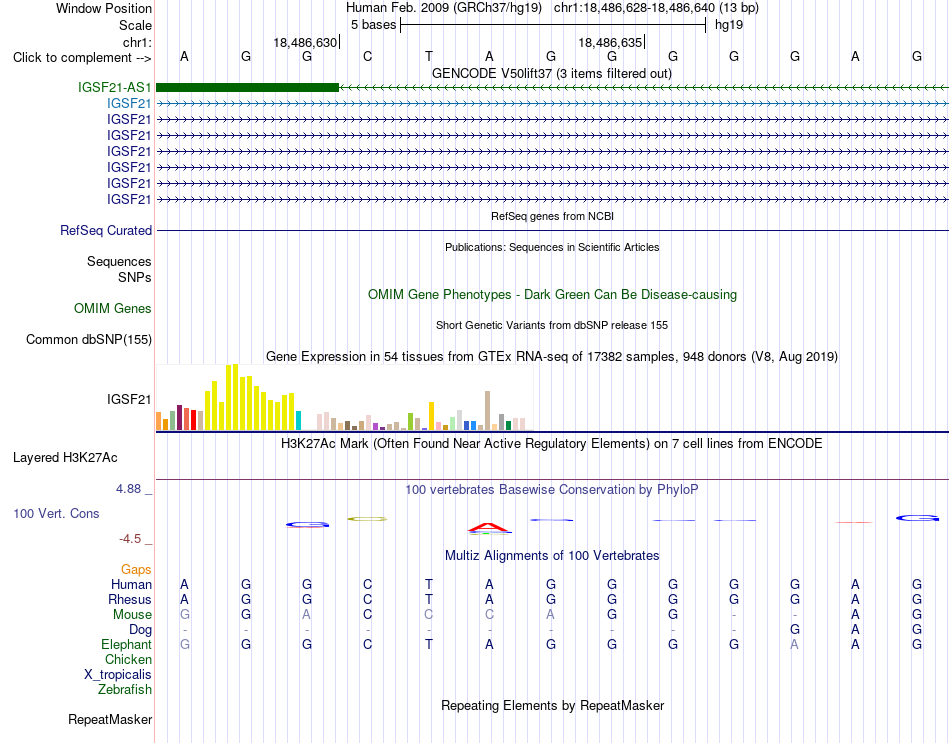Click the orange Gaps label
950x743 pixels.
[x=136, y=569]
